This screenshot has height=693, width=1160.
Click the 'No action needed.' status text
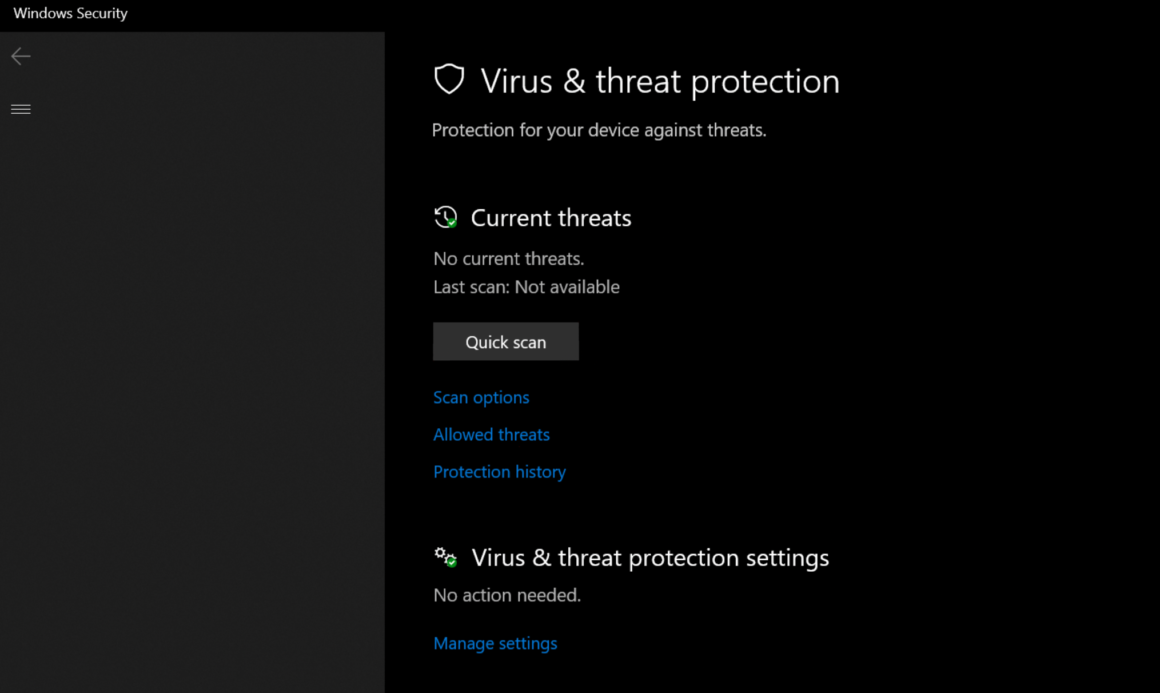coord(507,595)
